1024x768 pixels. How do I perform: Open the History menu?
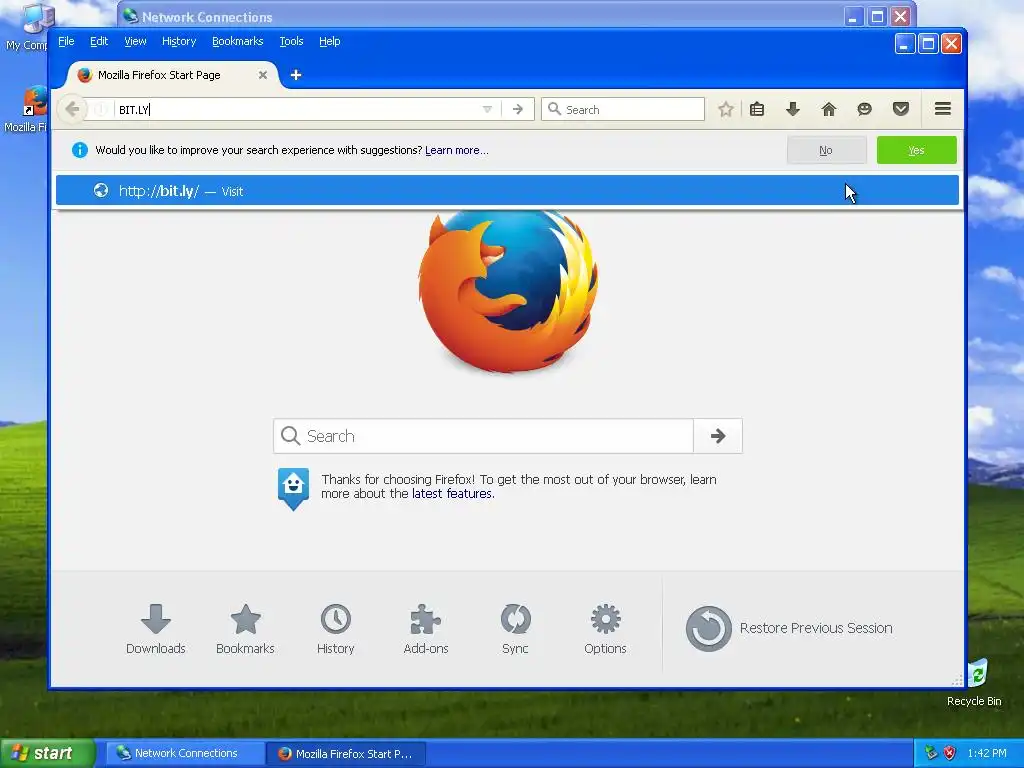[179, 41]
